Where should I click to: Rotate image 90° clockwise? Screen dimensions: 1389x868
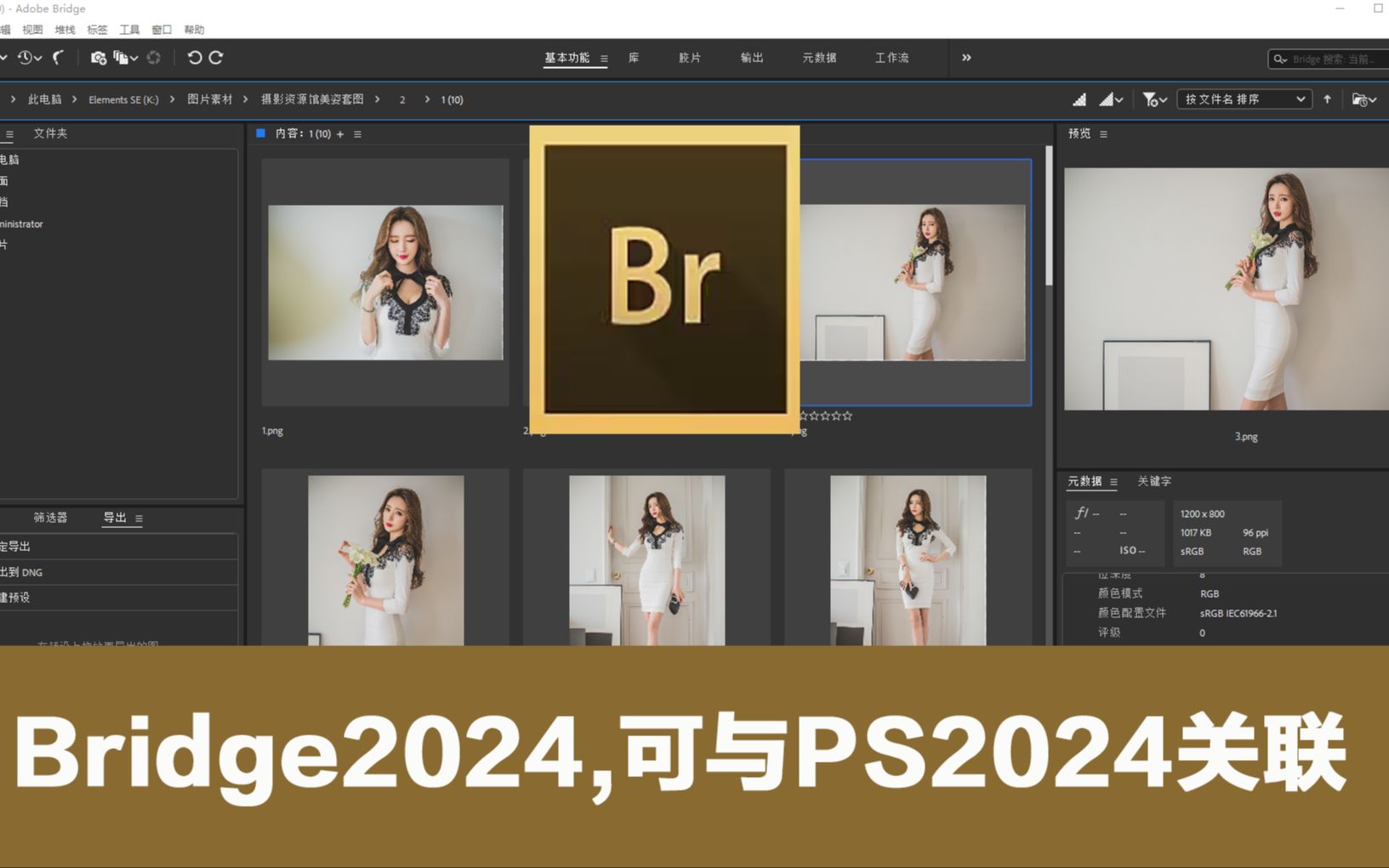pyautogui.click(x=216, y=58)
